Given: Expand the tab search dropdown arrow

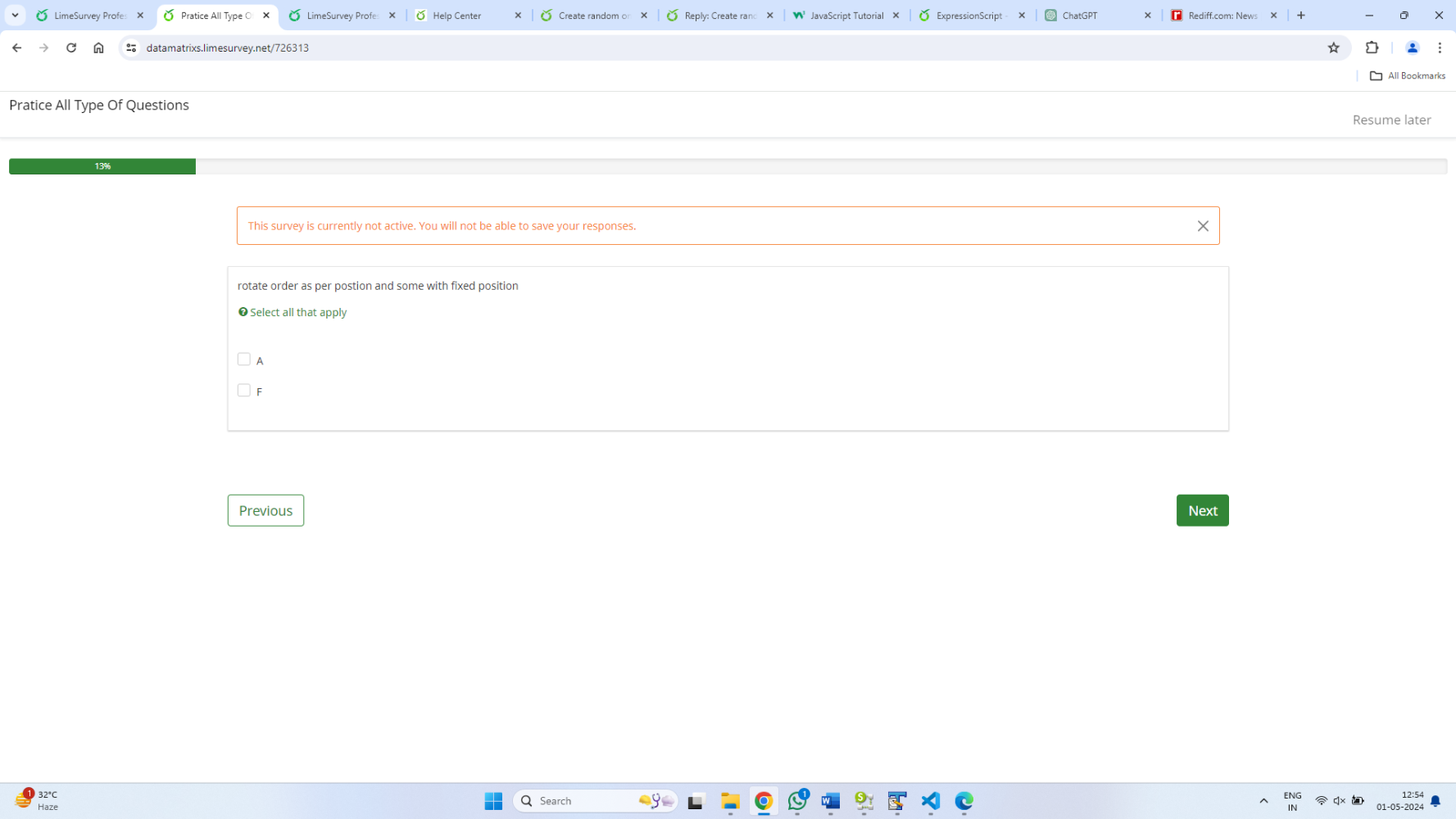Looking at the screenshot, I should pos(15,16).
